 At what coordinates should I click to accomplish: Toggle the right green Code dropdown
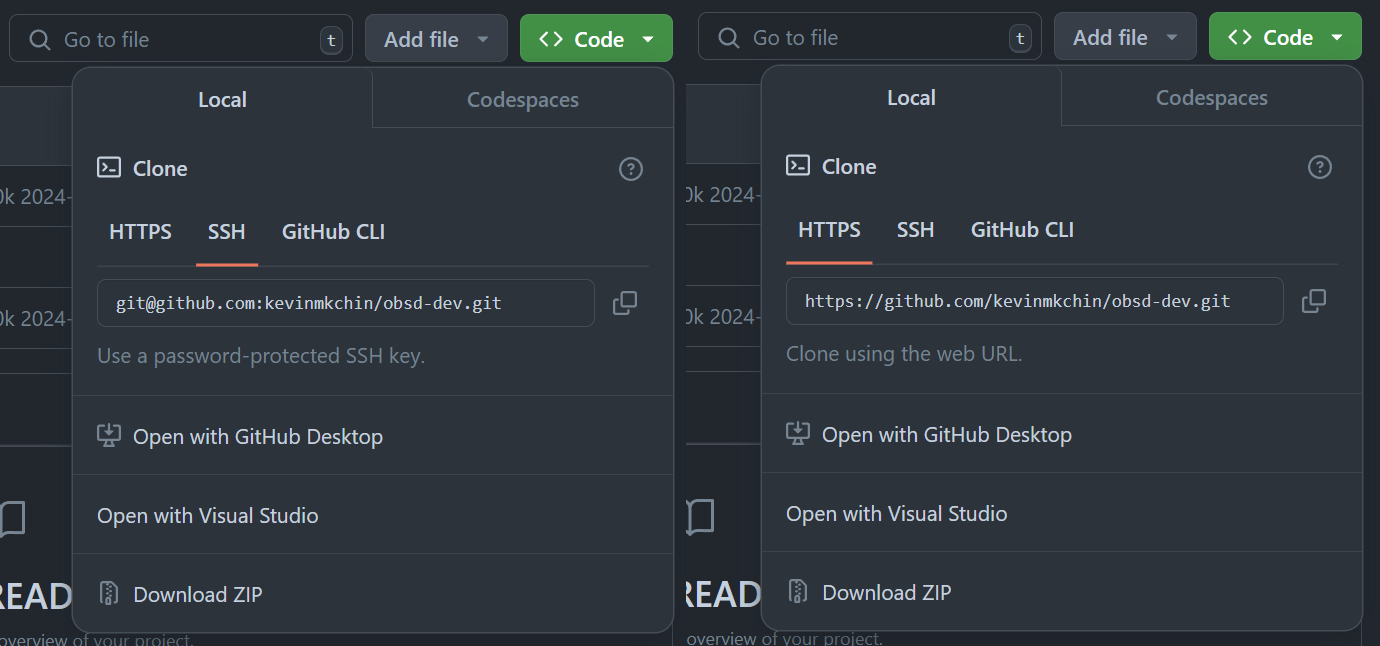click(x=1285, y=37)
